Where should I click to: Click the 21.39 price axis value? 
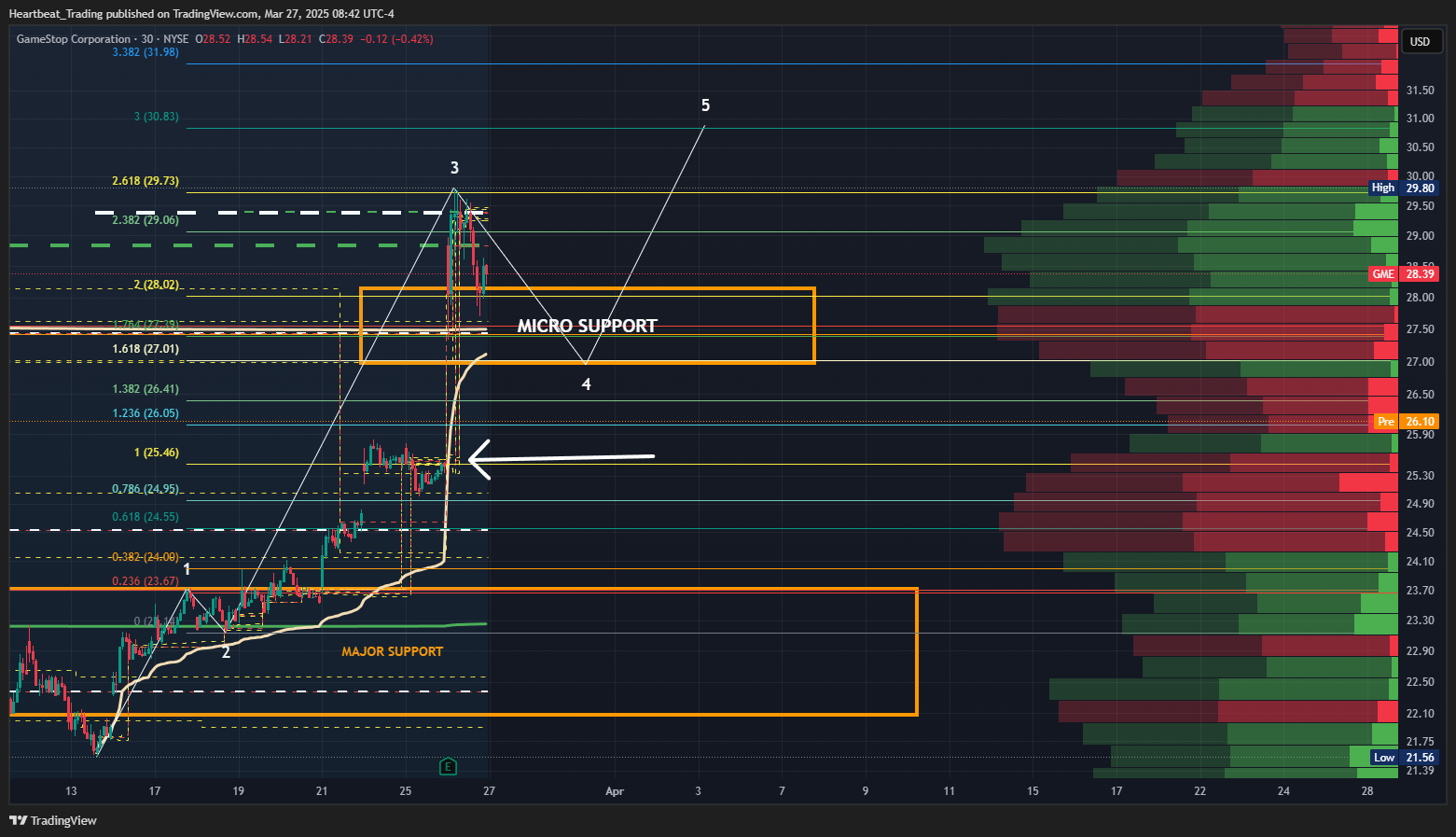(1421, 771)
